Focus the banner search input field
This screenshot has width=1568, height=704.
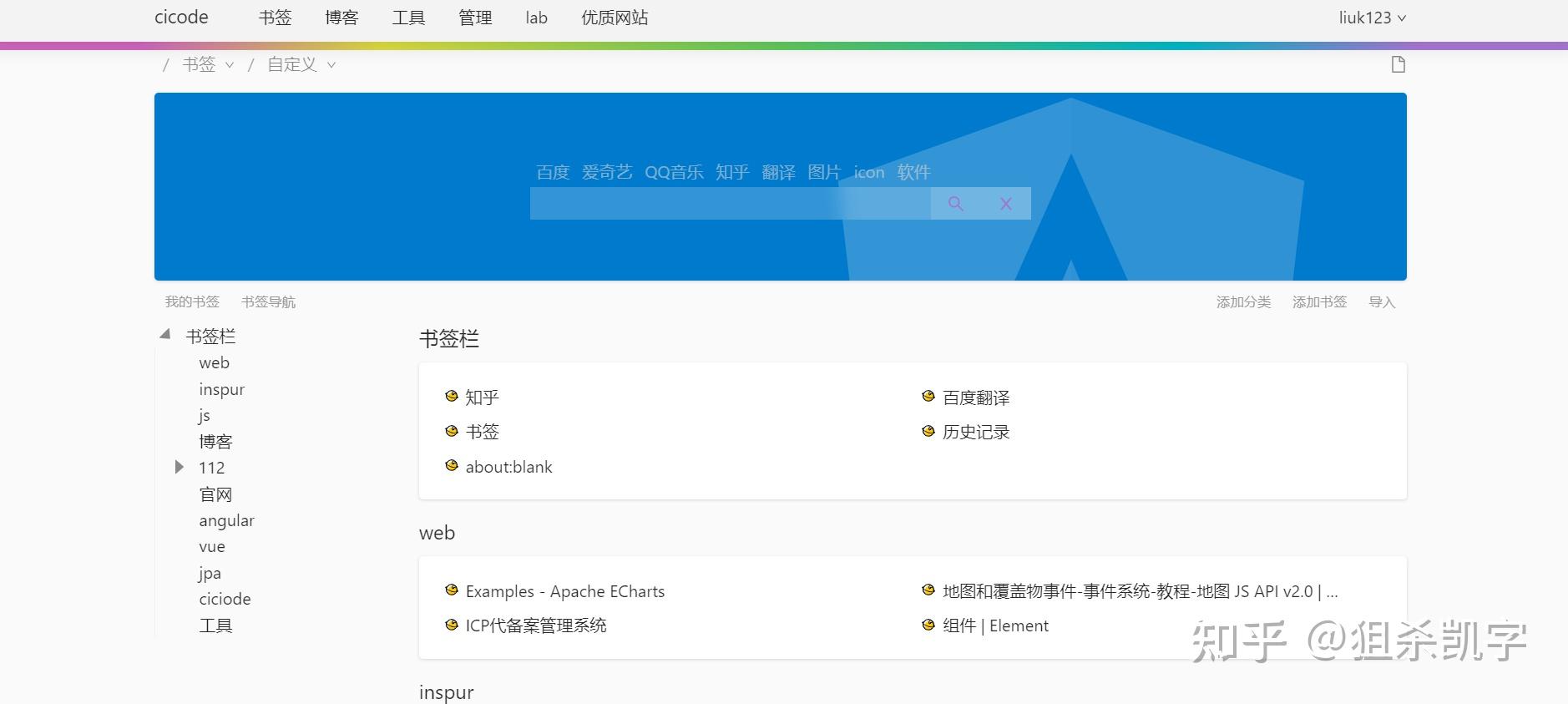click(x=731, y=203)
